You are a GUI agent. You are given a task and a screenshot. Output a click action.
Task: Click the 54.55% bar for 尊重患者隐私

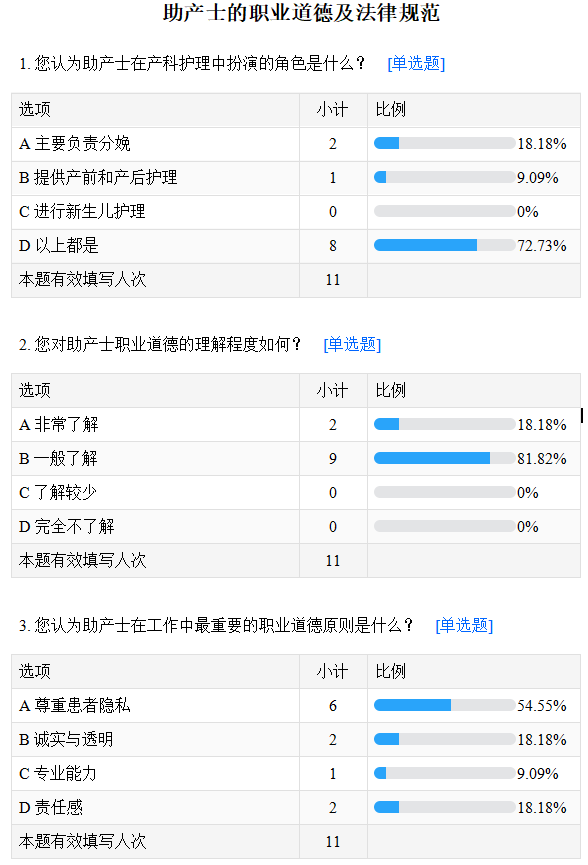[445, 705]
